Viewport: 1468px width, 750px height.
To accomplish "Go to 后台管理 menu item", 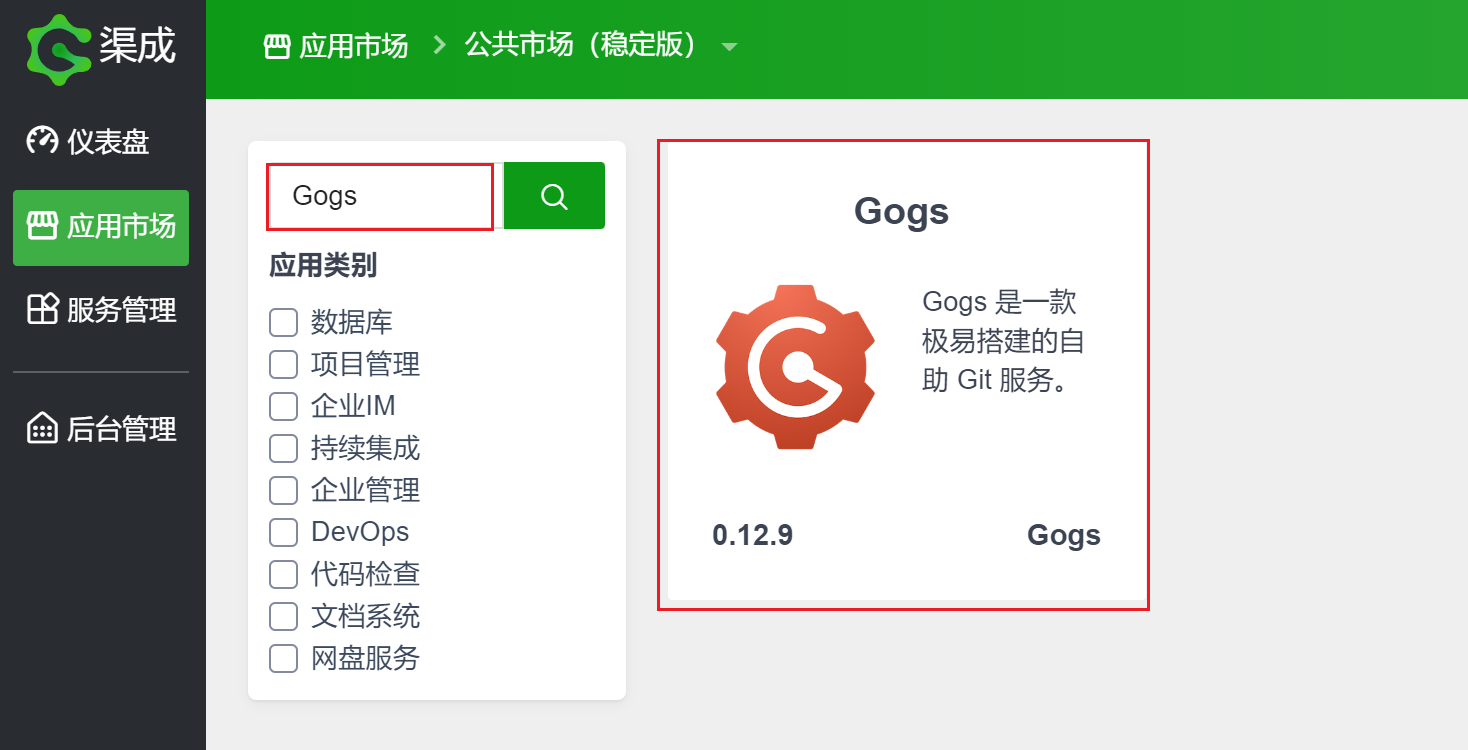I will tap(120, 430).
